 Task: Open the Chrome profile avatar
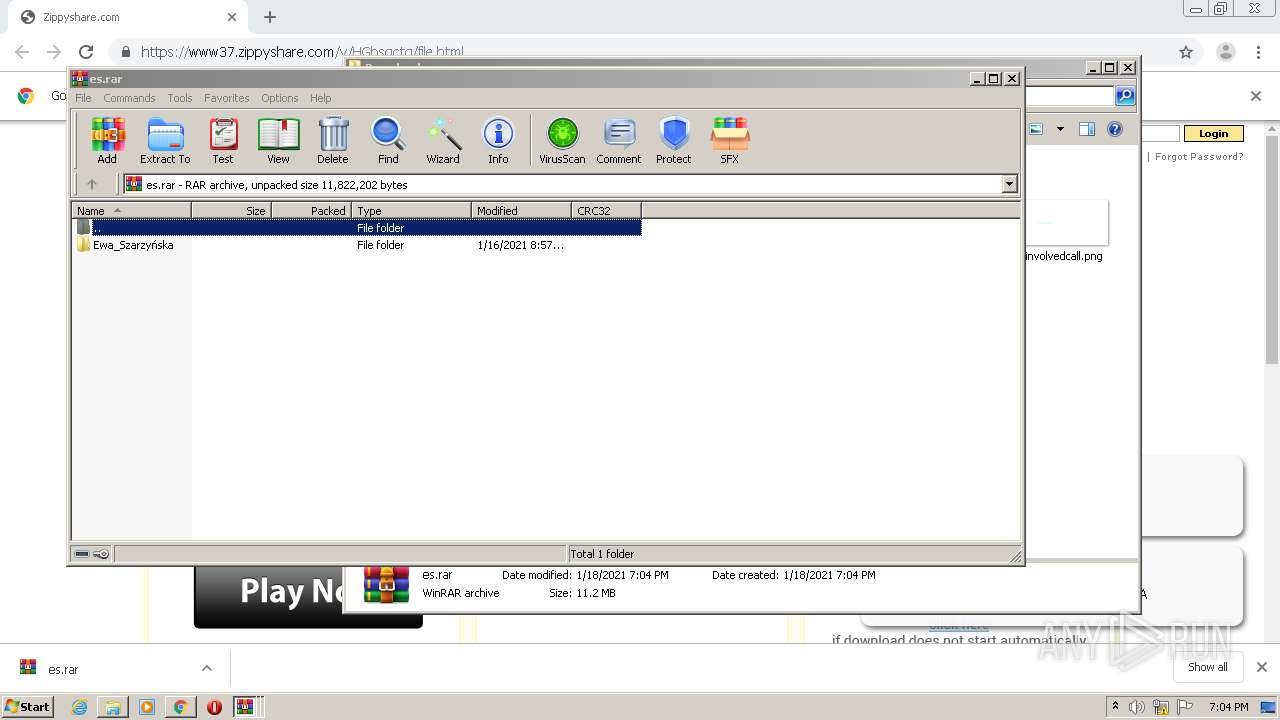1225,52
